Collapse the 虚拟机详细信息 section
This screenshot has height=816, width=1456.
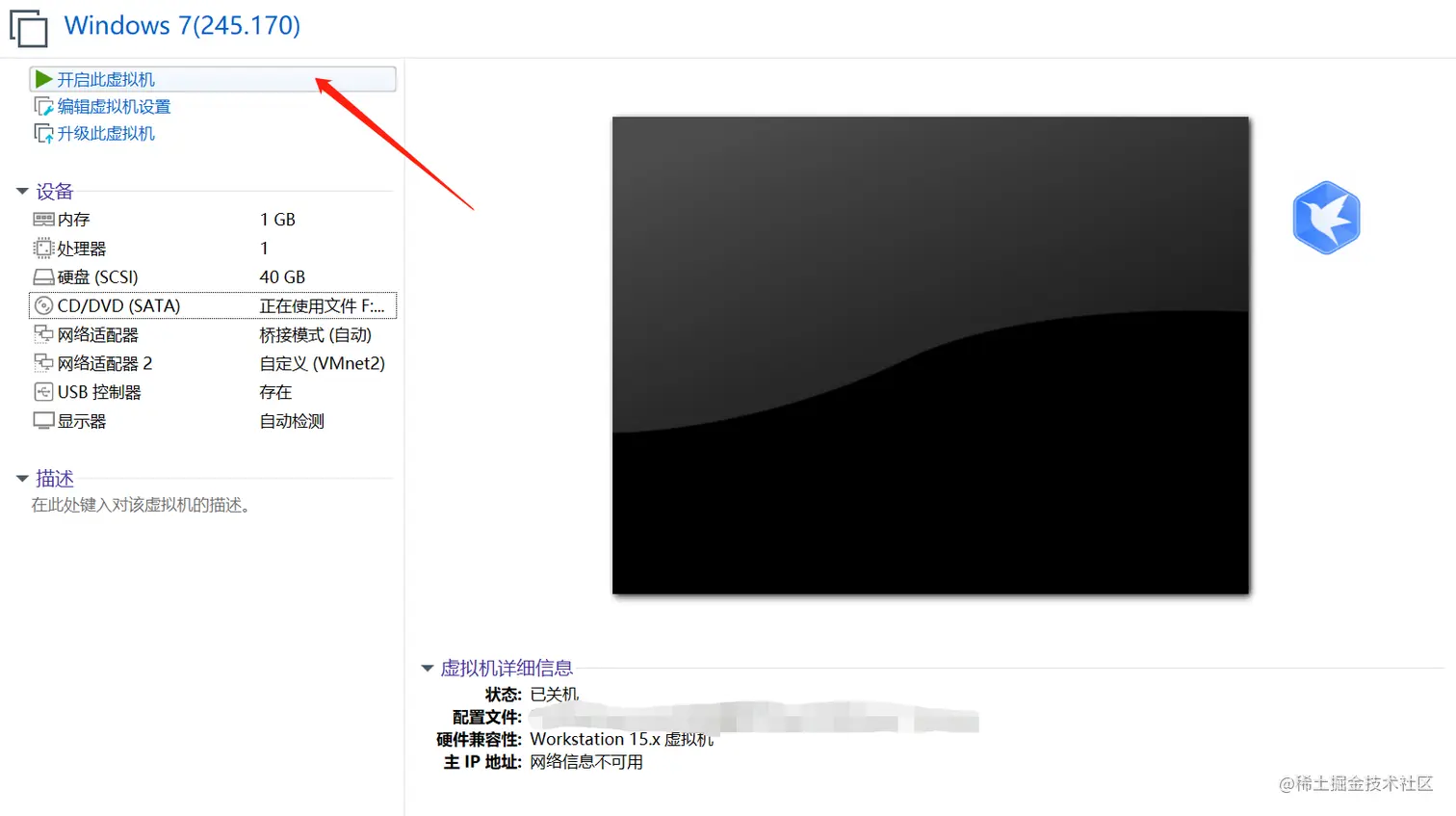click(427, 668)
